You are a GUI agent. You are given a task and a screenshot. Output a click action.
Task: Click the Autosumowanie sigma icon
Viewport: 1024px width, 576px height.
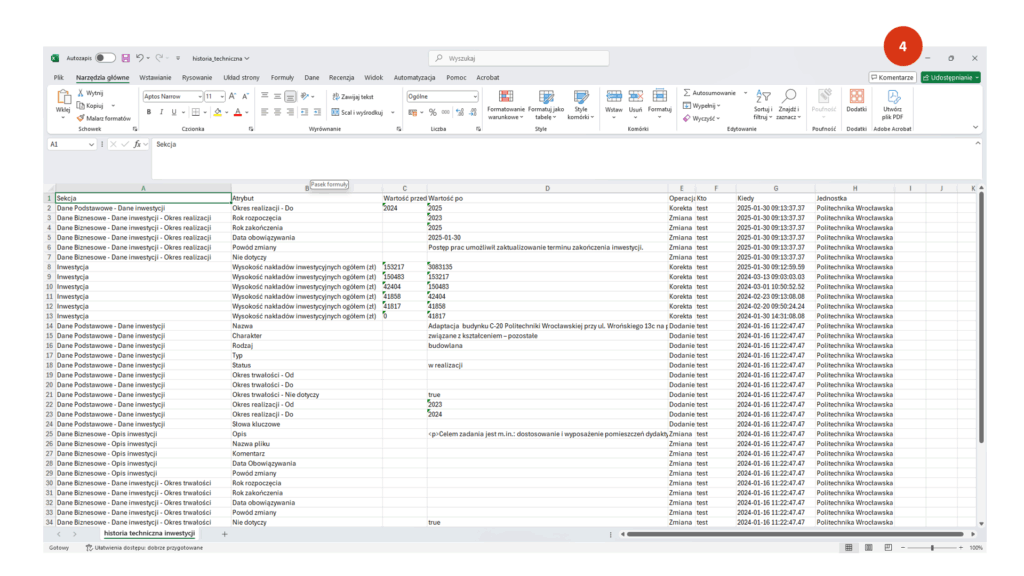pyautogui.click(x=687, y=93)
